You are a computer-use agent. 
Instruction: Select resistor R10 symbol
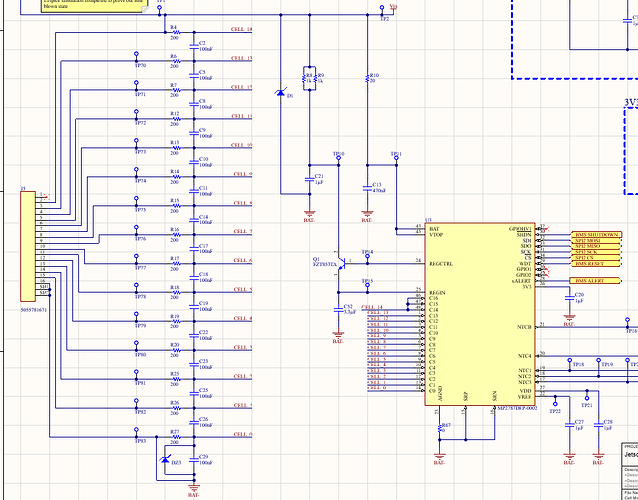[x=367, y=78]
